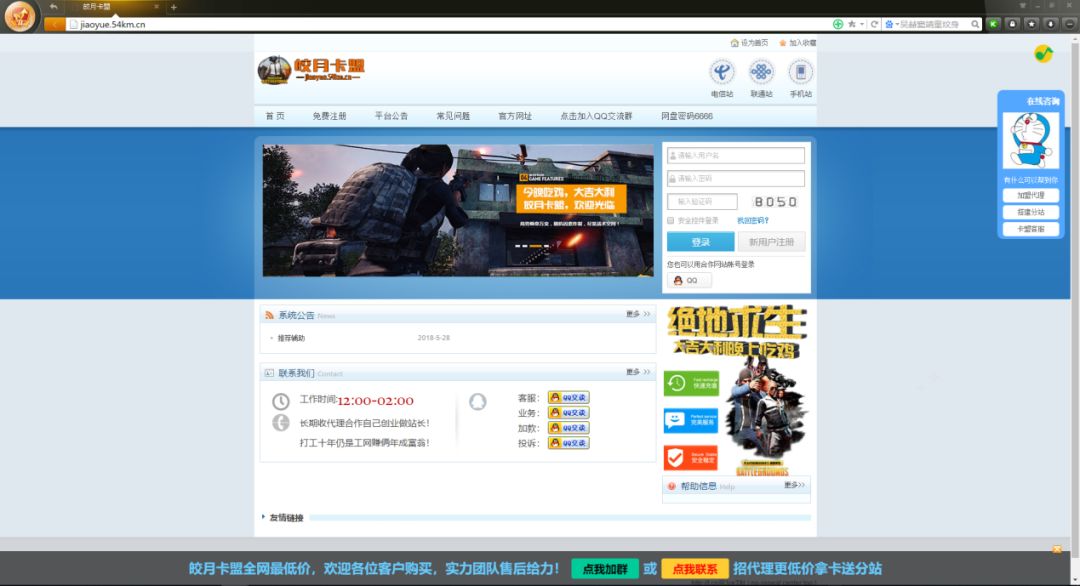Click the green music note floating icon
Image resolution: width=1080 pixels, height=586 pixels.
[x=1043, y=54]
